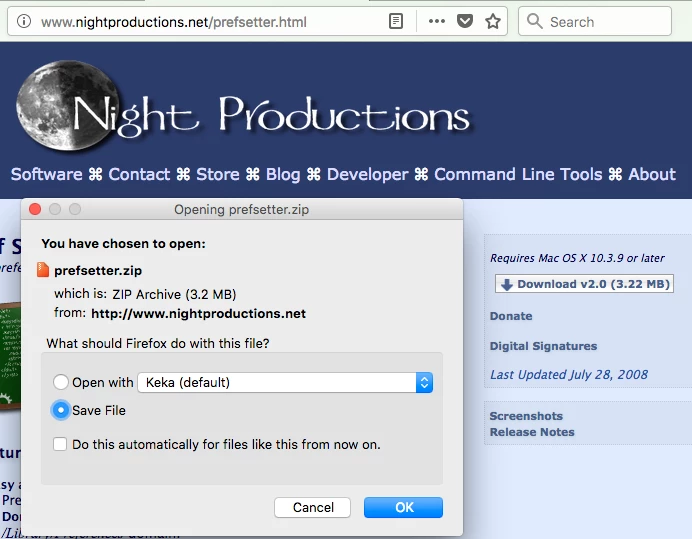Click the Cancel button
The width and height of the screenshot is (692, 539).
pyautogui.click(x=312, y=507)
